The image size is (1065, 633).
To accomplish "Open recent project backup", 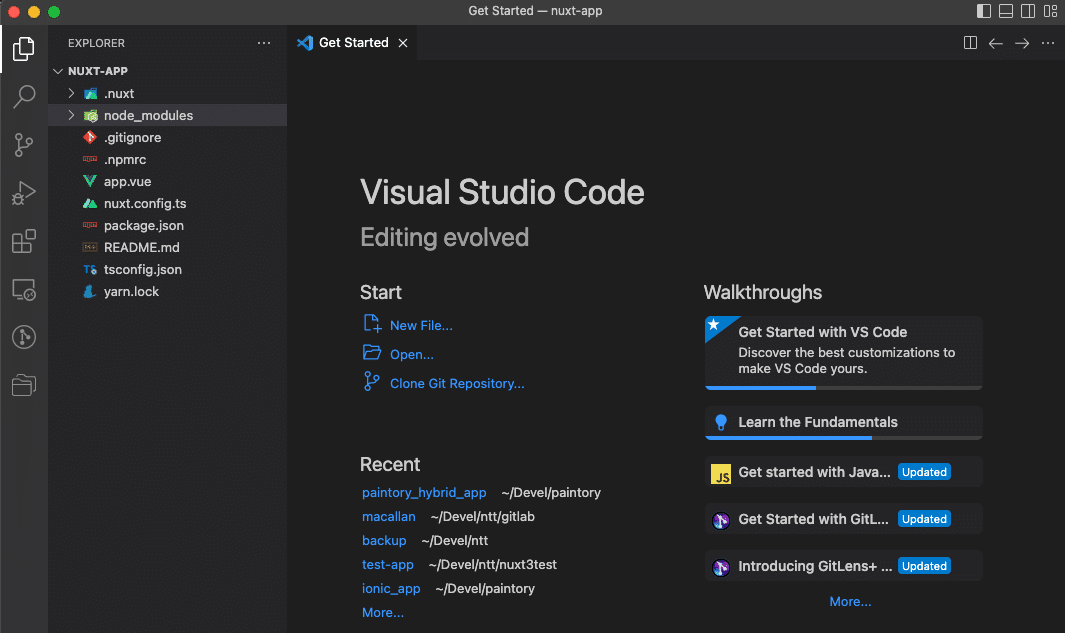I will click(384, 541).
